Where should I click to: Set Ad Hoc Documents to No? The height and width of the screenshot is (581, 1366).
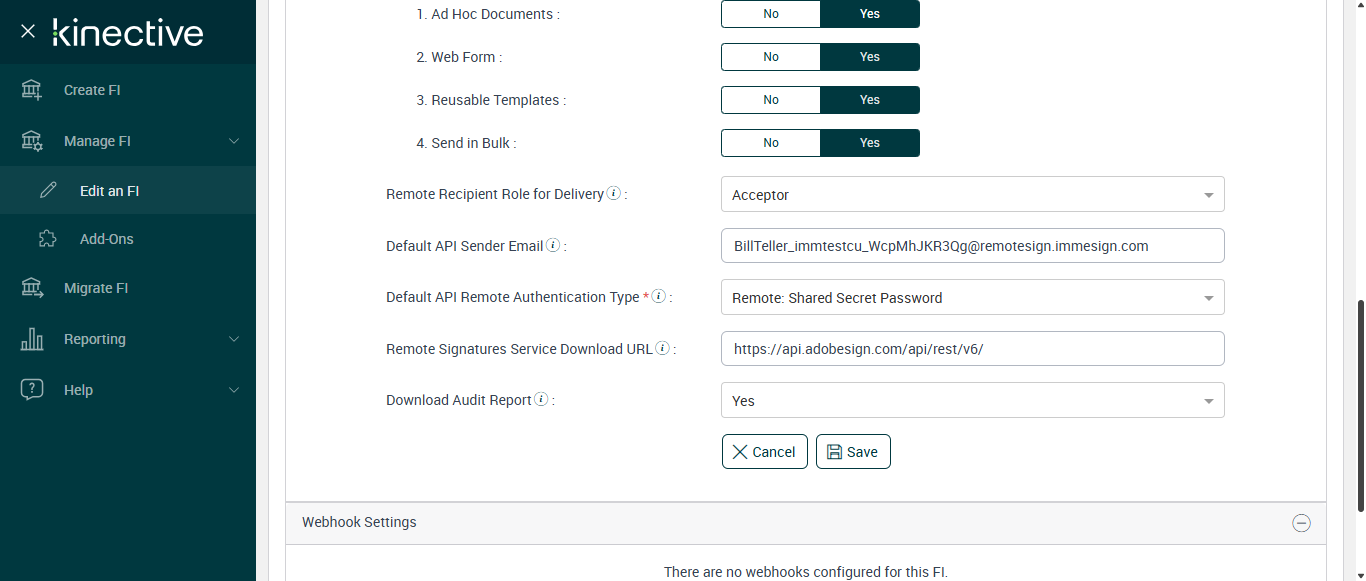(771, 14)
